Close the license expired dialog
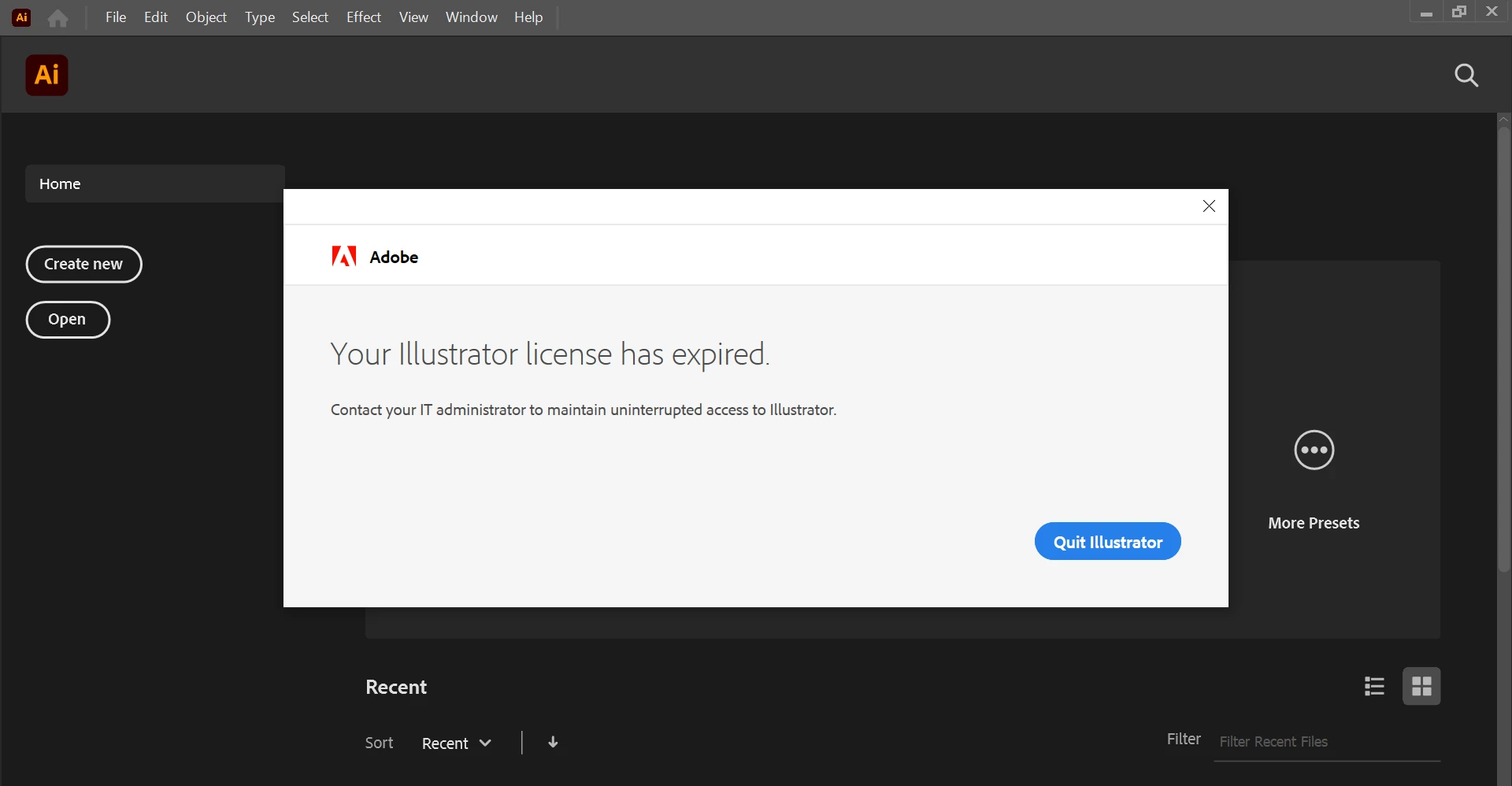Viewport: 1512px width, 786px height. pyautogui.click(x=1209, y=206)
